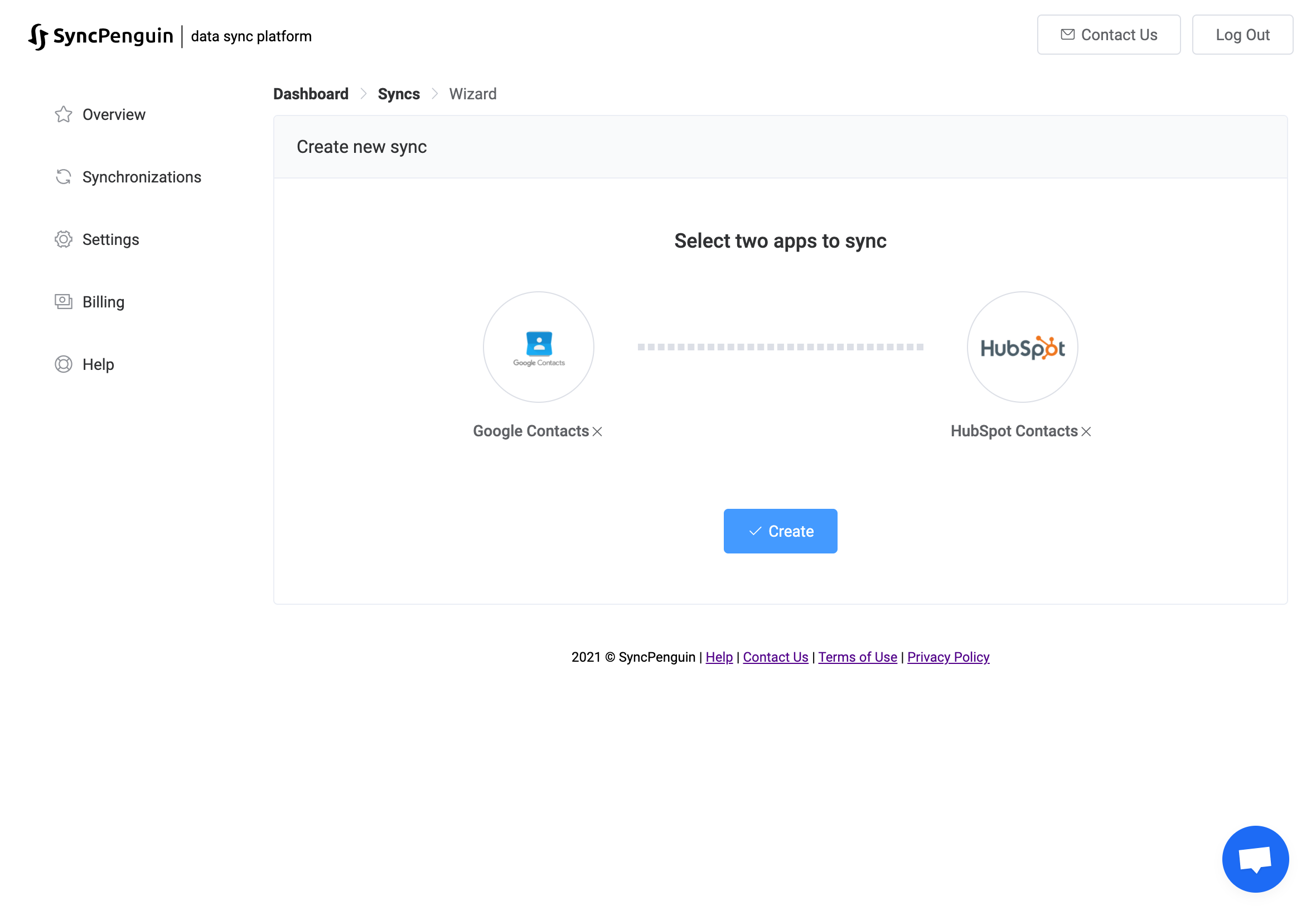The width and height of the screenshot is (1316, 915).
Task: Click the Log Out button
Action: point(1241,35)
